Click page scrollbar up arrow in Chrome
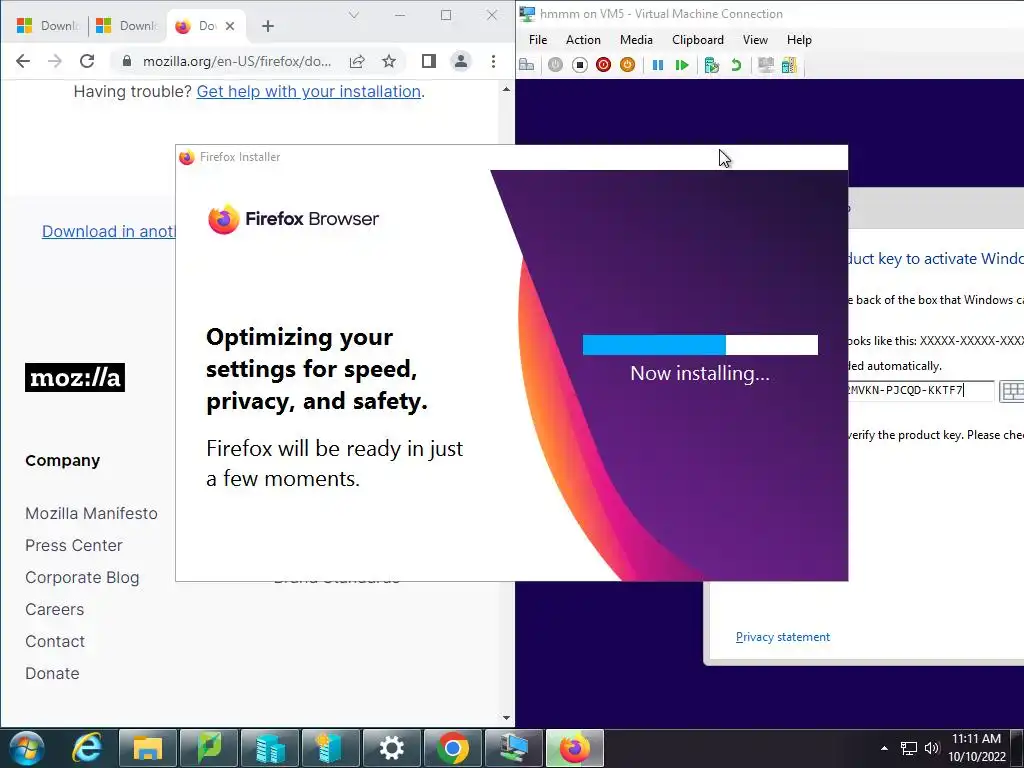This screenshot has height=768, width=1024. tap(506, 89)
